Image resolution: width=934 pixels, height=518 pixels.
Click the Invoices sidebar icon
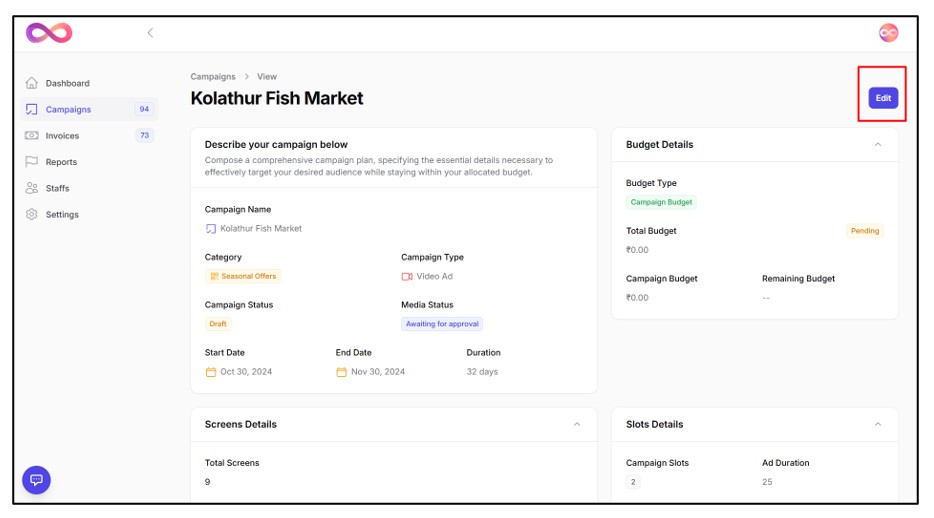[x=32, y=136]
